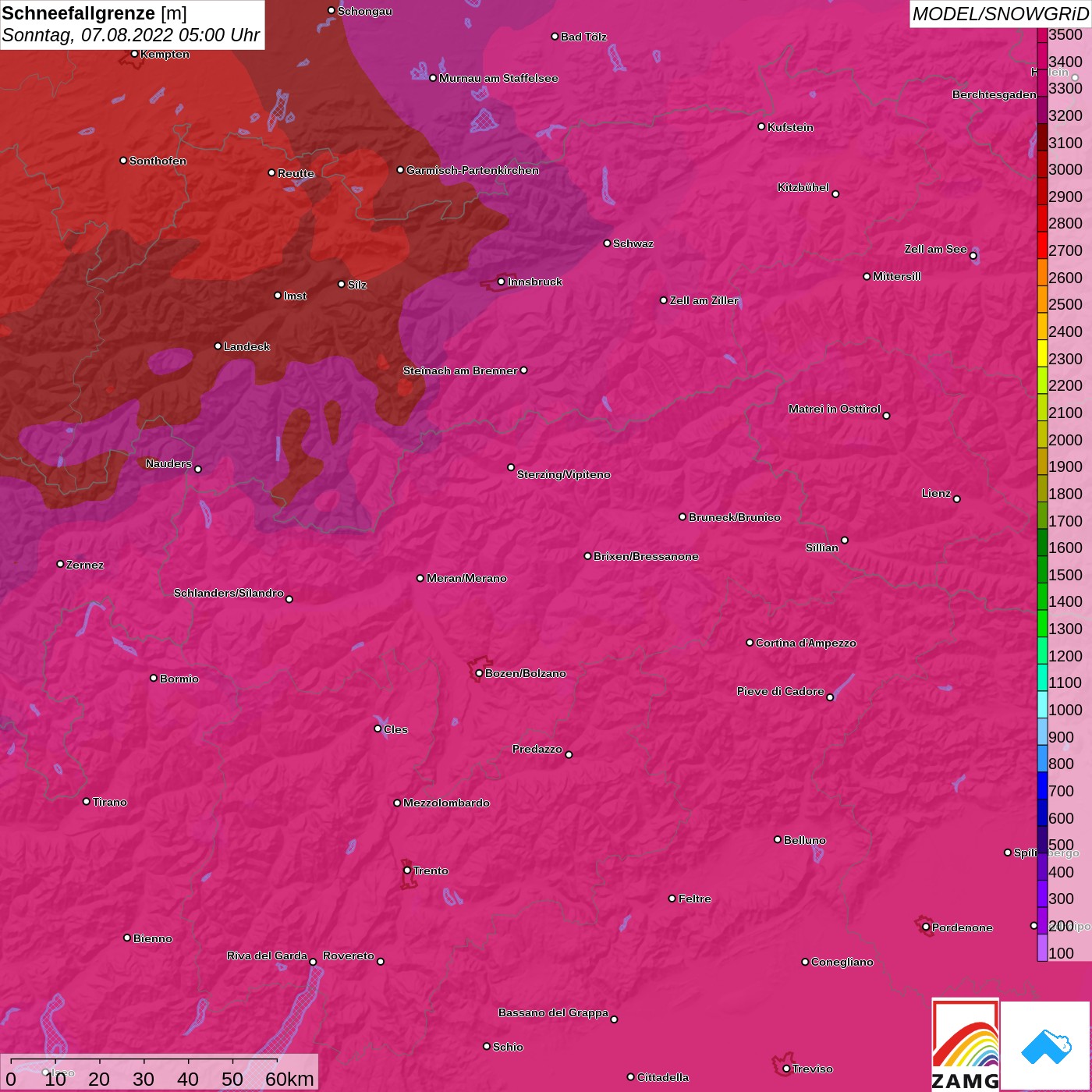Click the MODEL/SNOWGRiD label
1092x1092 pixels.
coord(999,14)
